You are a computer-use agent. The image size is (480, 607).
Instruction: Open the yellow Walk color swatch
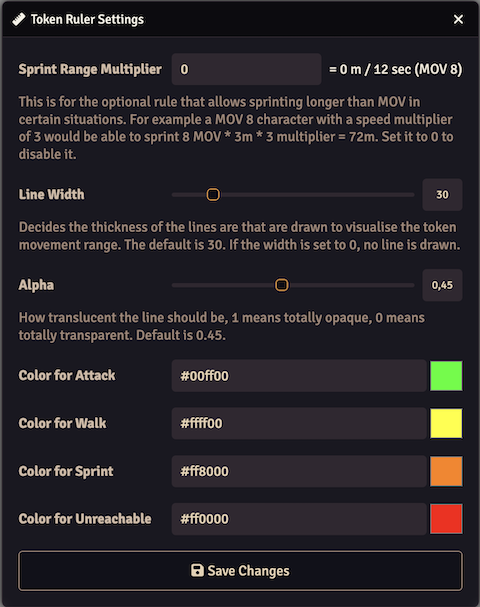tap(446, 423)
